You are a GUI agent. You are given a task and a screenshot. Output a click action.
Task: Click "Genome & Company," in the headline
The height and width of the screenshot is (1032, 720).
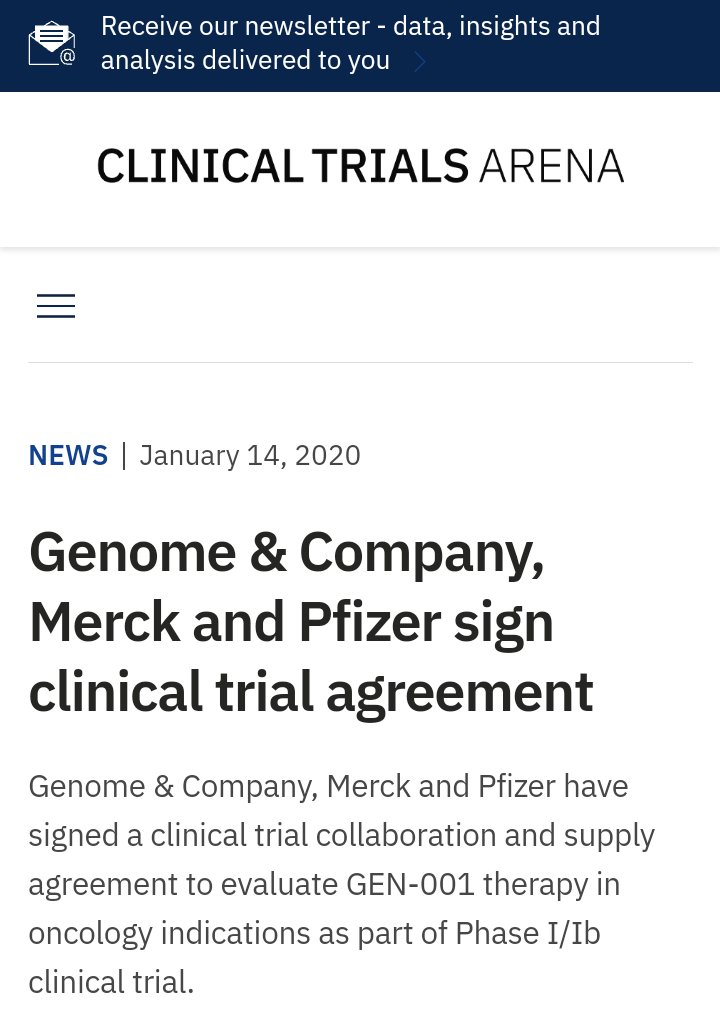pos(286,552)
